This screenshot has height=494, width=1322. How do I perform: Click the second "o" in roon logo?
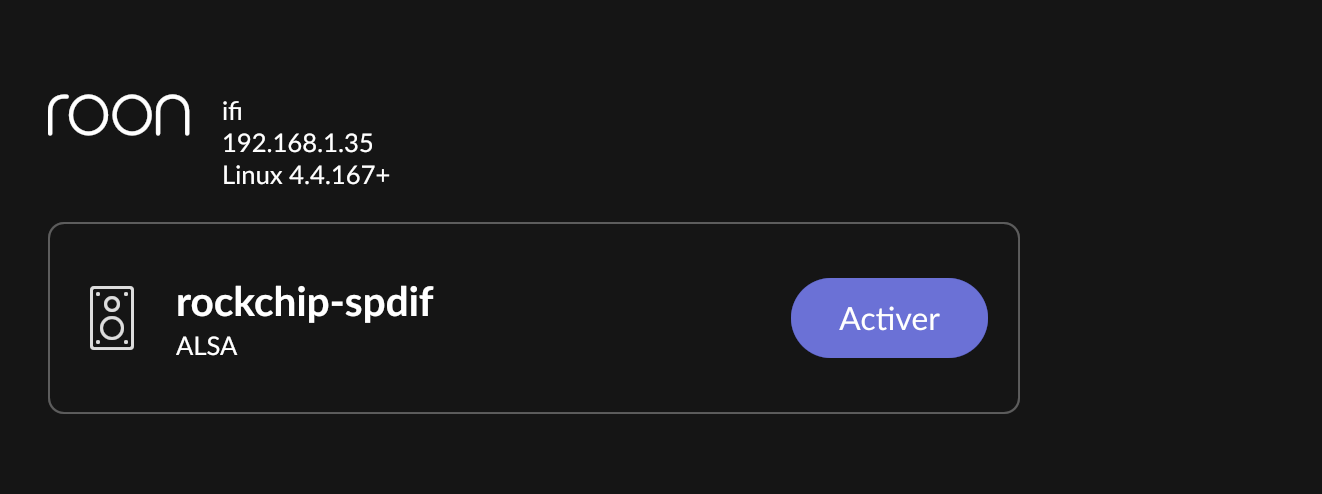pos(131,116)
